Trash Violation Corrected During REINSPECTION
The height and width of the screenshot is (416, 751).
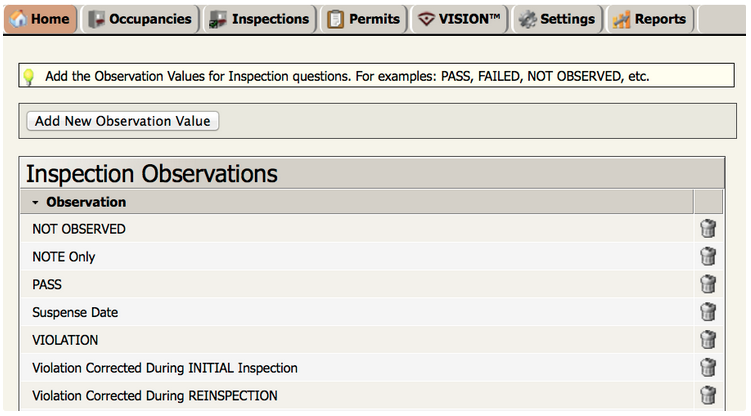(x=708, y=395)
